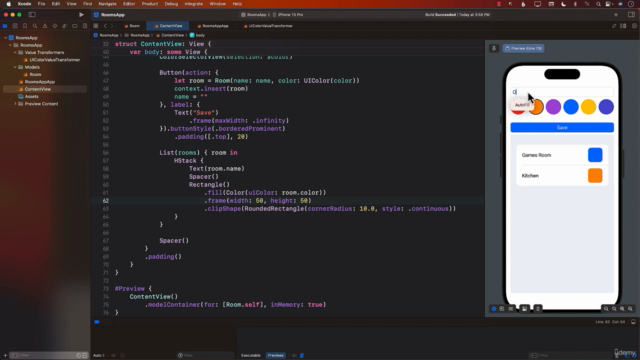Adjust editor options menu icon
This screenshot has width=640, height=360.
pyautogui.click(x=623, y=26)
